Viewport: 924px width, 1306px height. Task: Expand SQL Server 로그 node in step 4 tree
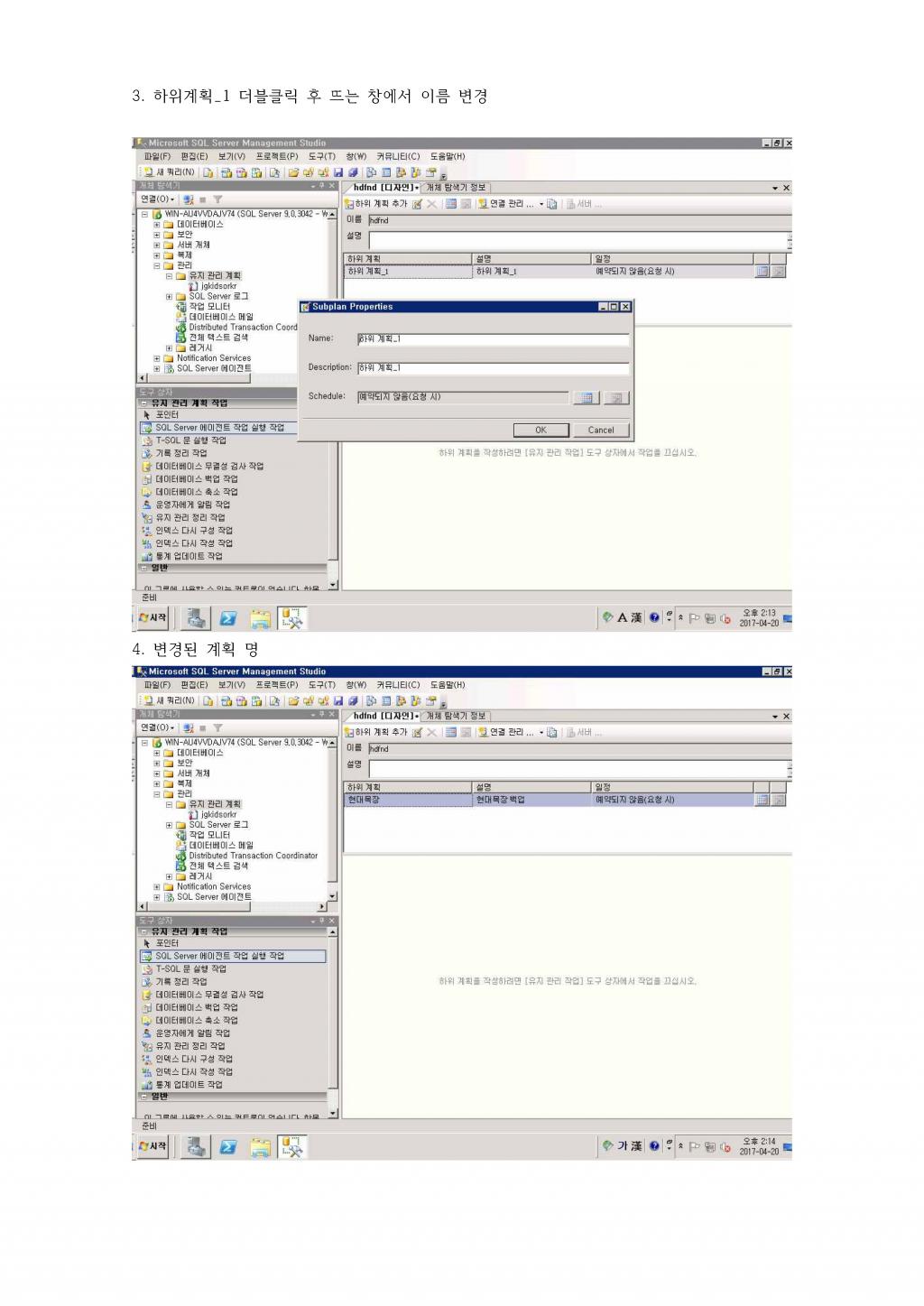click(x=169, y=825)
